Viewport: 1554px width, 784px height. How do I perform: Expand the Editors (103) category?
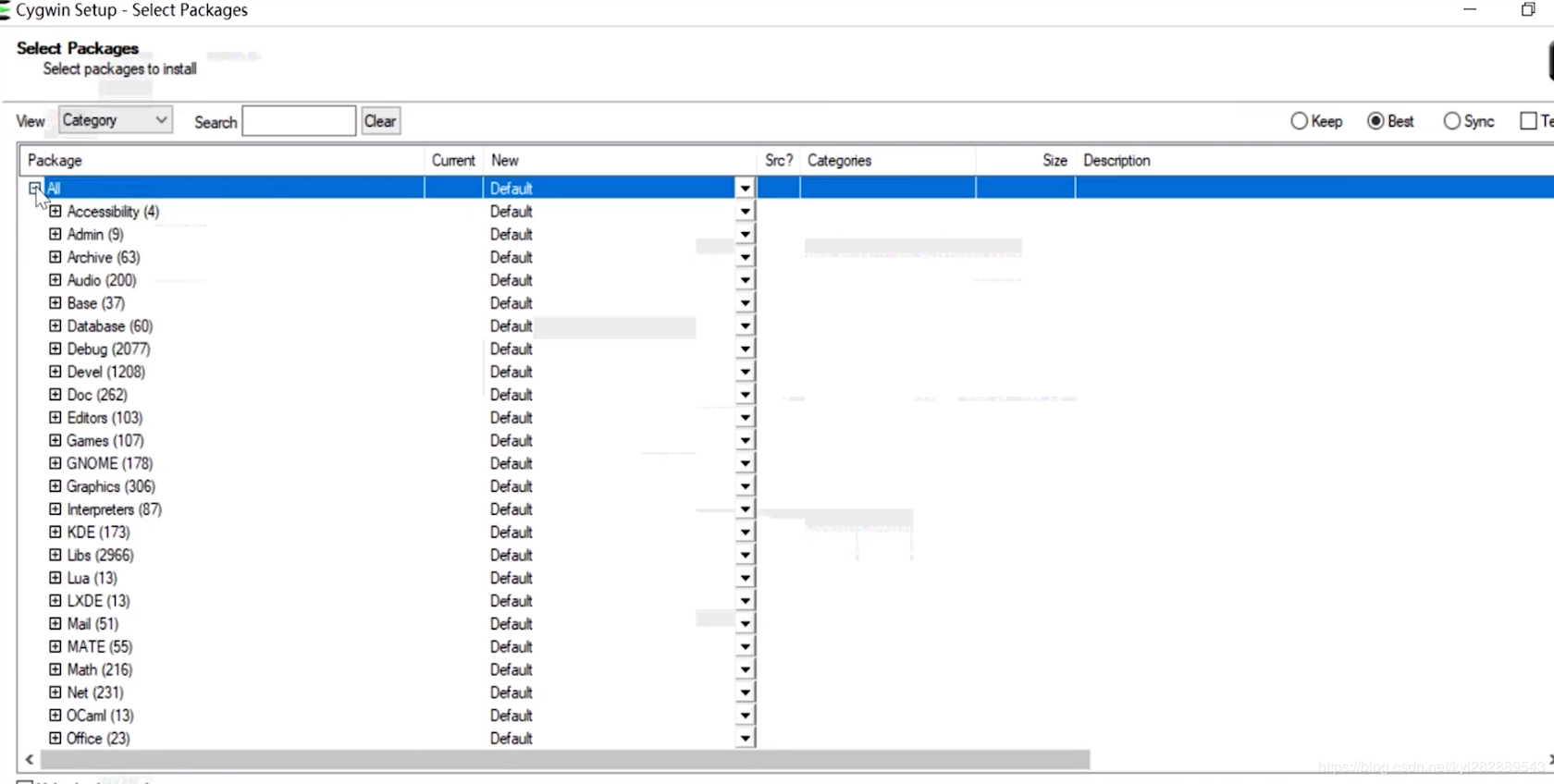(x=55, y=417)
